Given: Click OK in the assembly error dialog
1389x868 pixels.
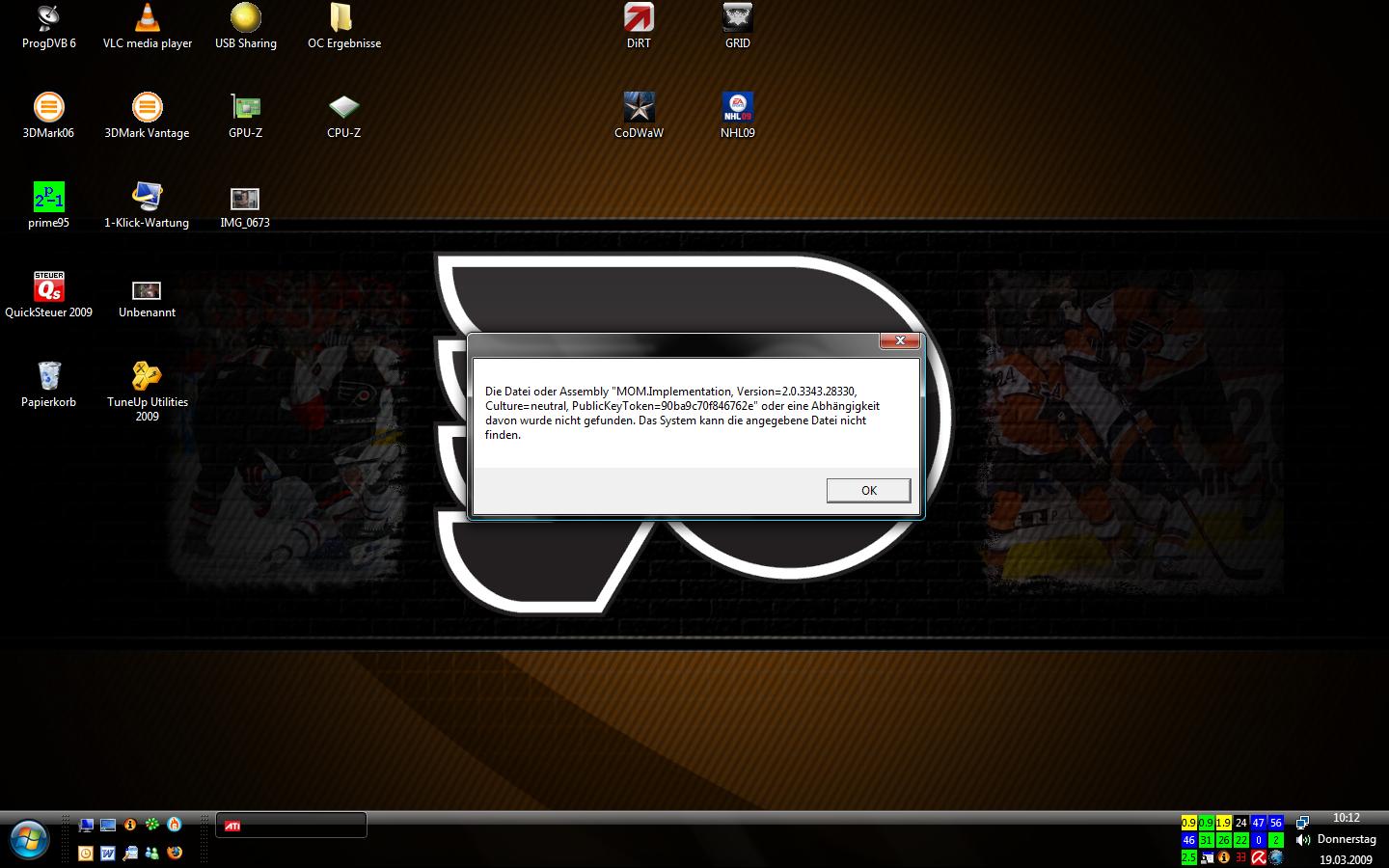Looking at the screenshot, I should (x=868, y=491).
